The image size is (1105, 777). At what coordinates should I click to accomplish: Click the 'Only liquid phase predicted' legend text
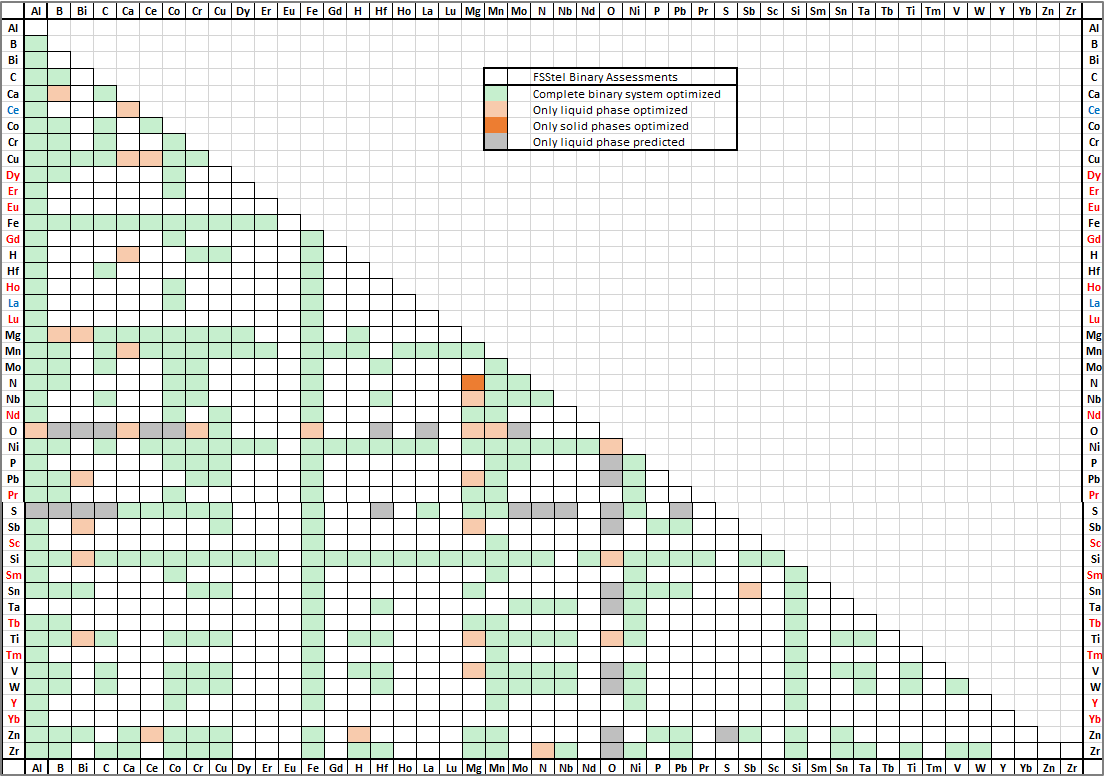(x=608, y=142)
